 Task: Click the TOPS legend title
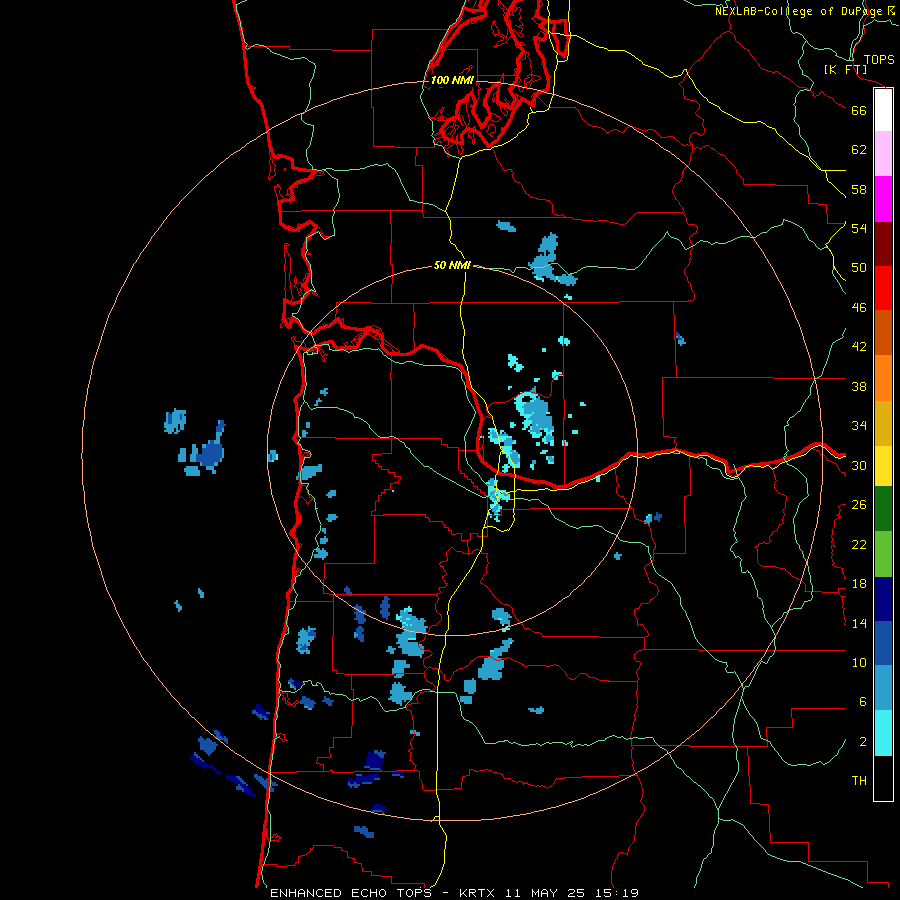click(x=879, y=59)
